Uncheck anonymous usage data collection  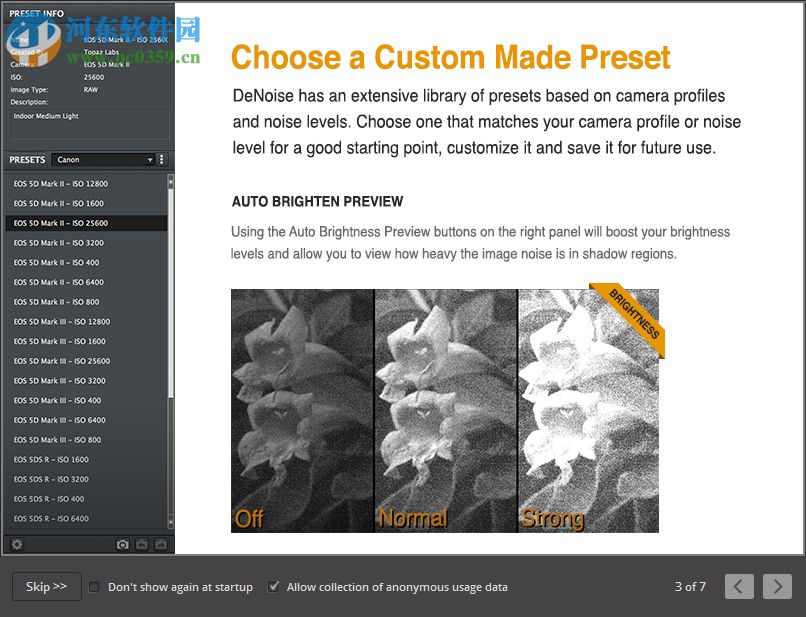(273, 587)
